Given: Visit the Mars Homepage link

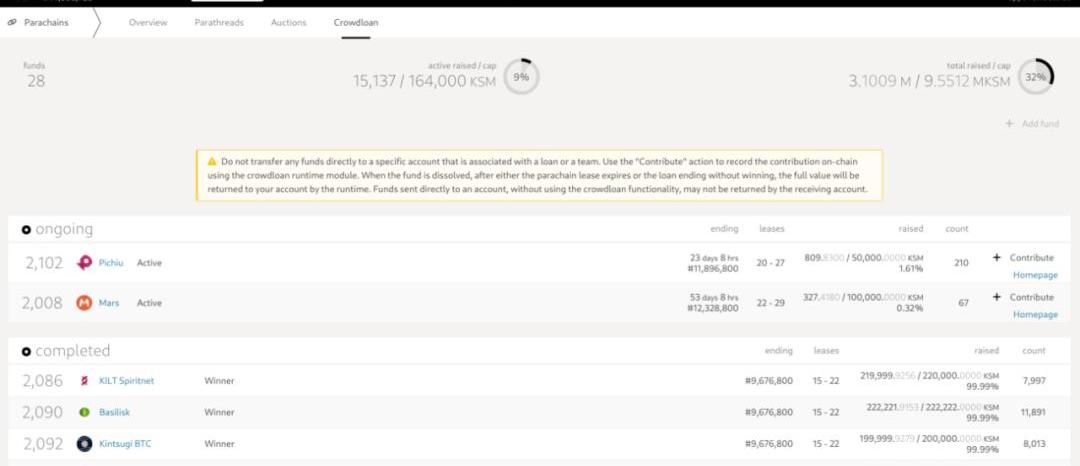Looking at the screenshot, I should coord(1035,314).
